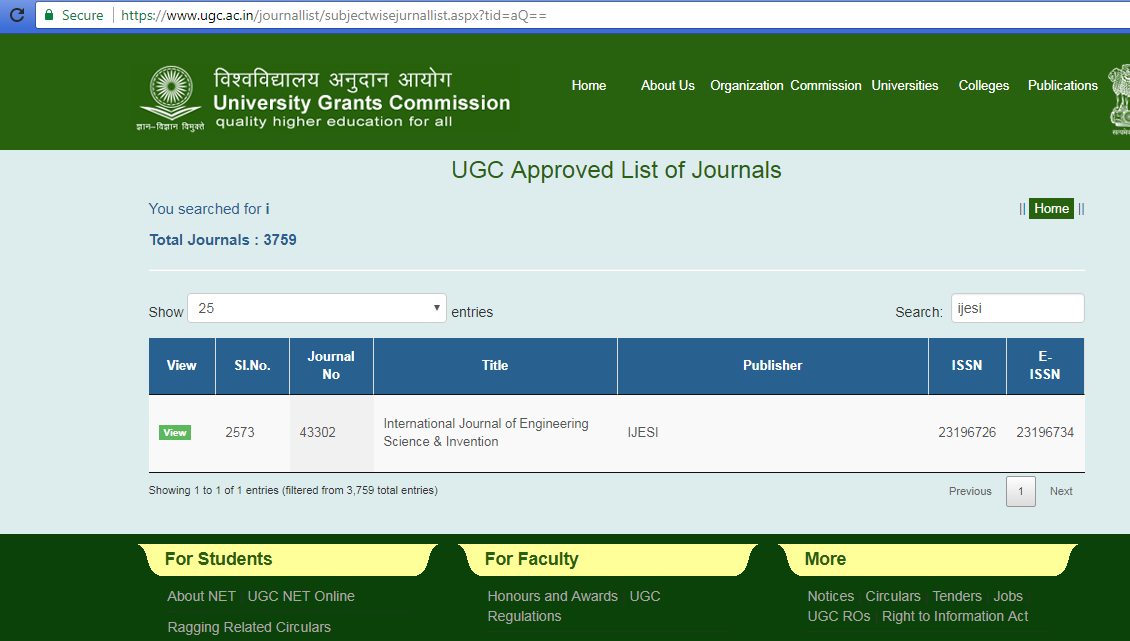Click the national emblem at header right

pos(1118,99)
